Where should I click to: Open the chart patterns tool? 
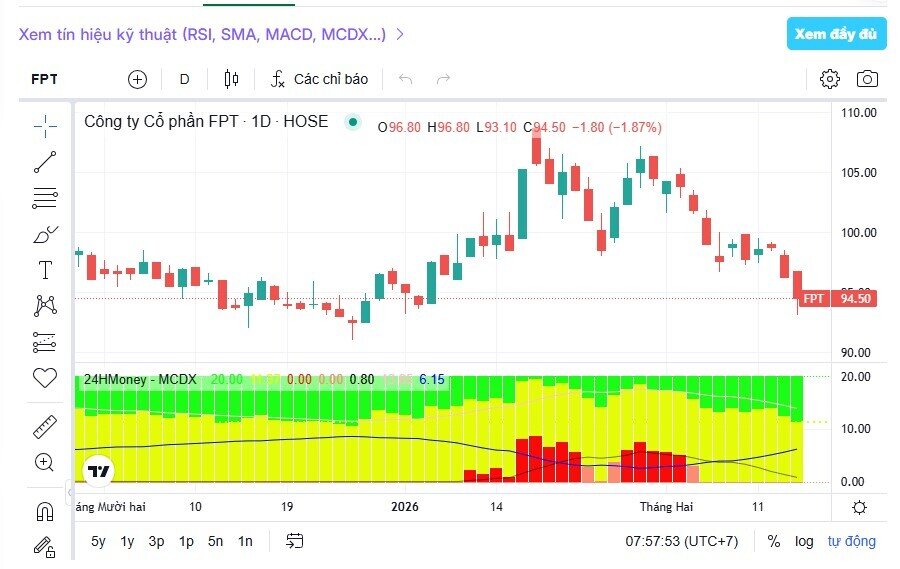click(45, 305)
